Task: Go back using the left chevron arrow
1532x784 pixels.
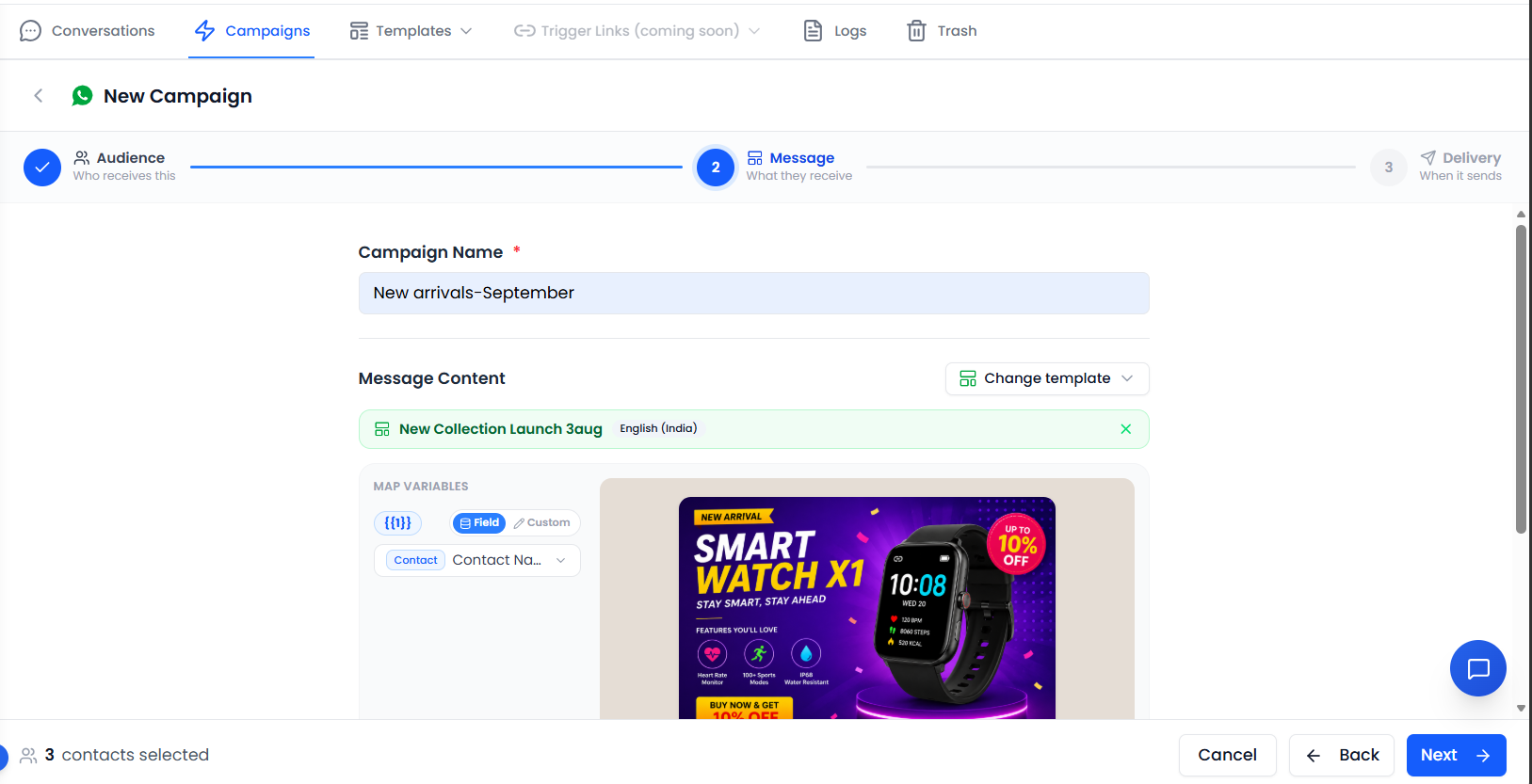Action: 39,96
